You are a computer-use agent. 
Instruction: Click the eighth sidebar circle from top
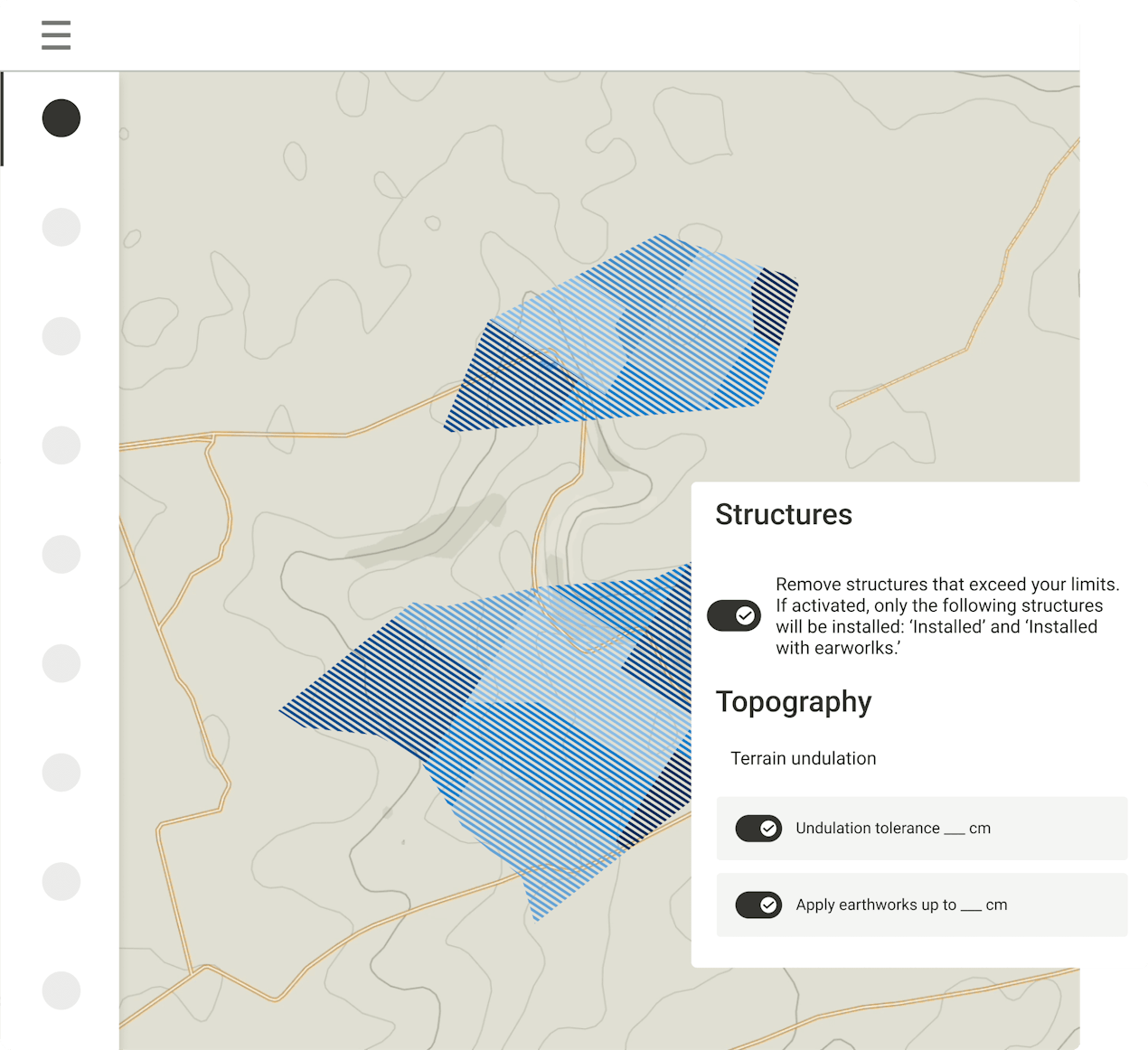(x=61, y=881)
